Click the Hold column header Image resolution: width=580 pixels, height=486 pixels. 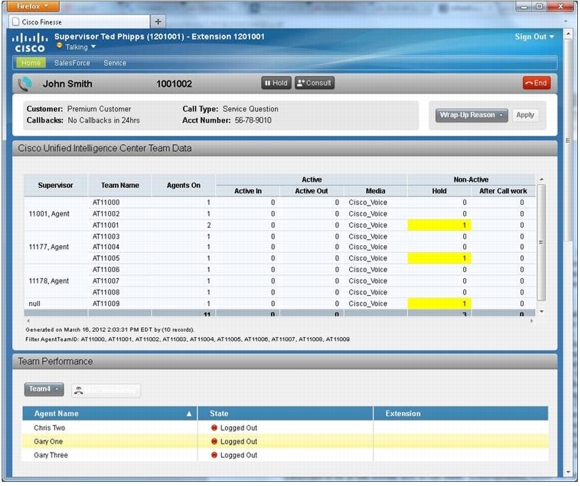pyautogui.click(x=439, y=191)
